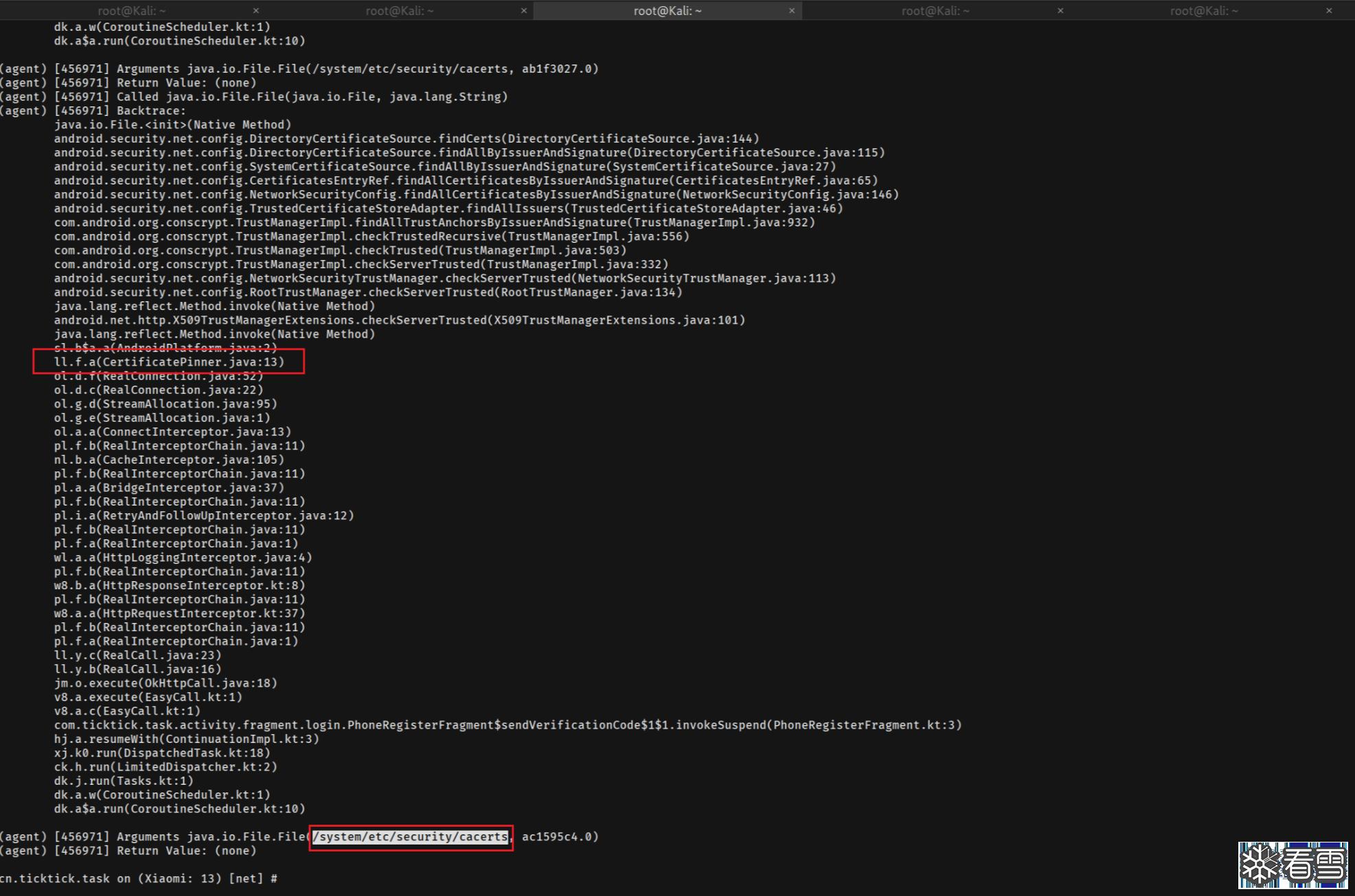Click the 'sl.b$a.a(AndroidPlatform.java:2)' backtrace line
The image size is (1355, 896).
[x=165, y=348]
